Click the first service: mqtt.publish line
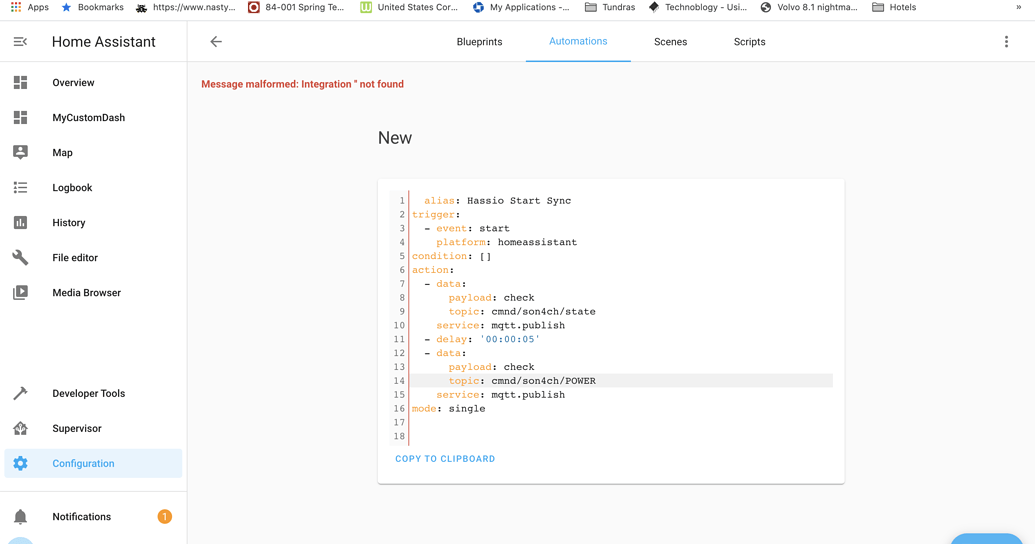Screen dimensions: 1035x544 (x=500, y=325)
